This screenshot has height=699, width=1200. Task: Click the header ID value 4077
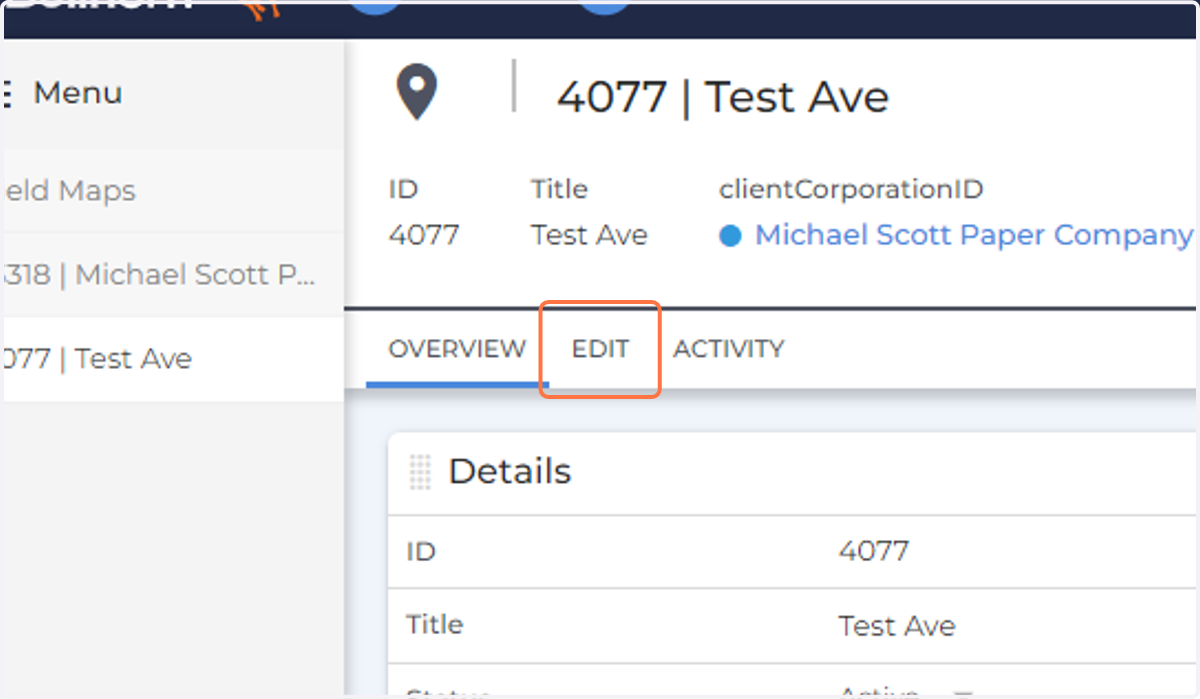point(424,235)
